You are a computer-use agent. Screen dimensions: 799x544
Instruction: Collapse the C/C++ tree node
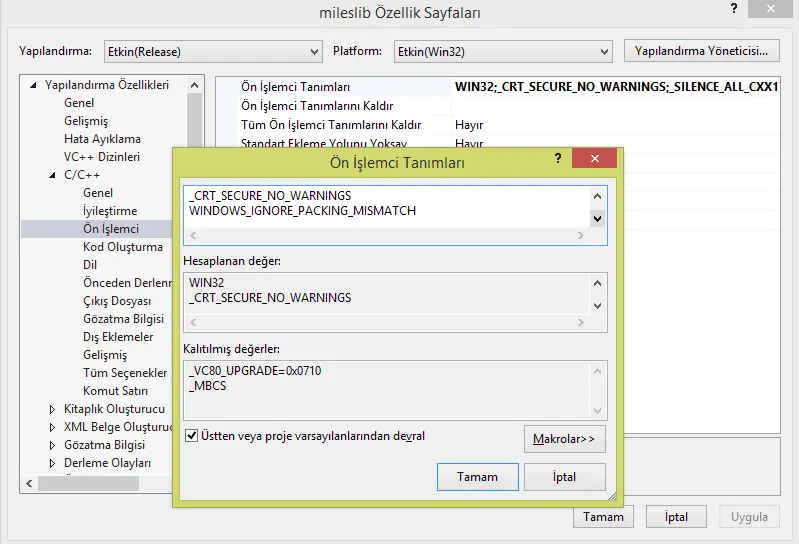[54, 175]
